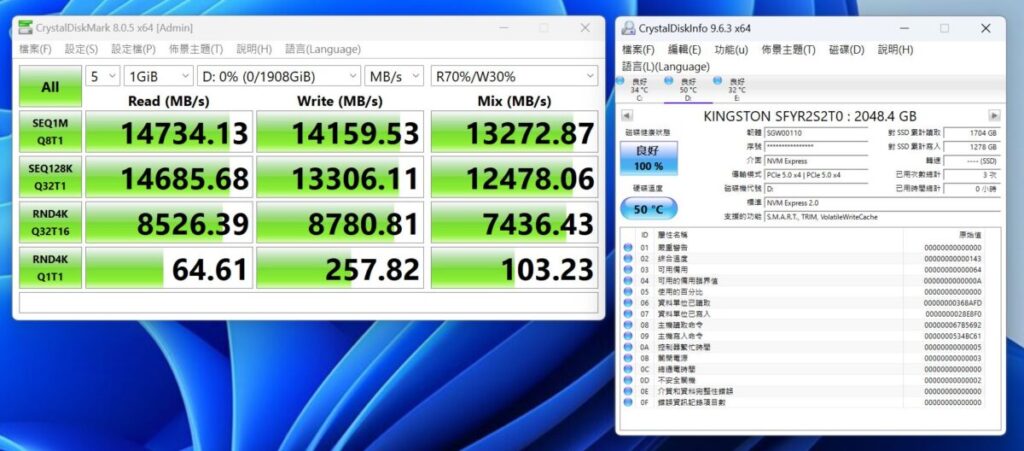Run the RND4K Q32T16 test

point(50,222)
